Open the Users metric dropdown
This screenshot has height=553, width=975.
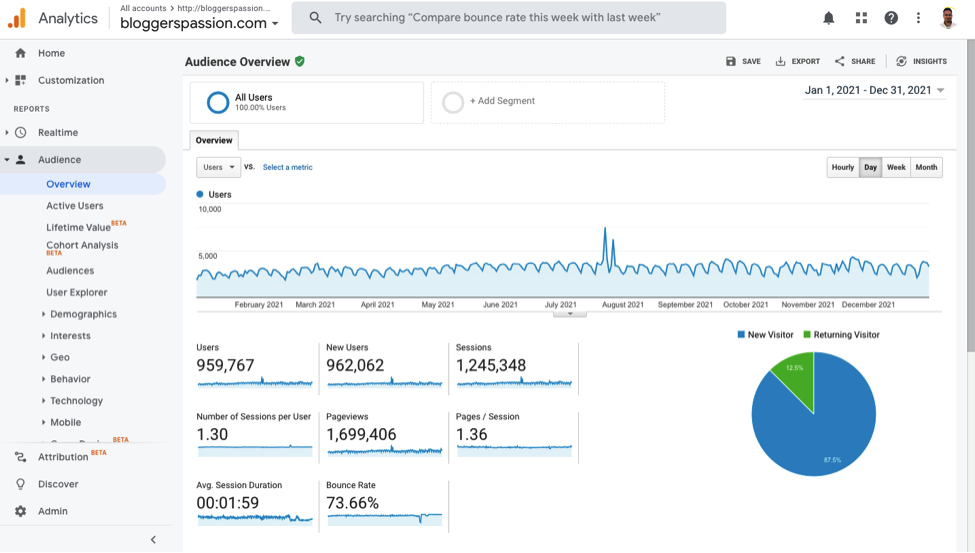point(218,167)
